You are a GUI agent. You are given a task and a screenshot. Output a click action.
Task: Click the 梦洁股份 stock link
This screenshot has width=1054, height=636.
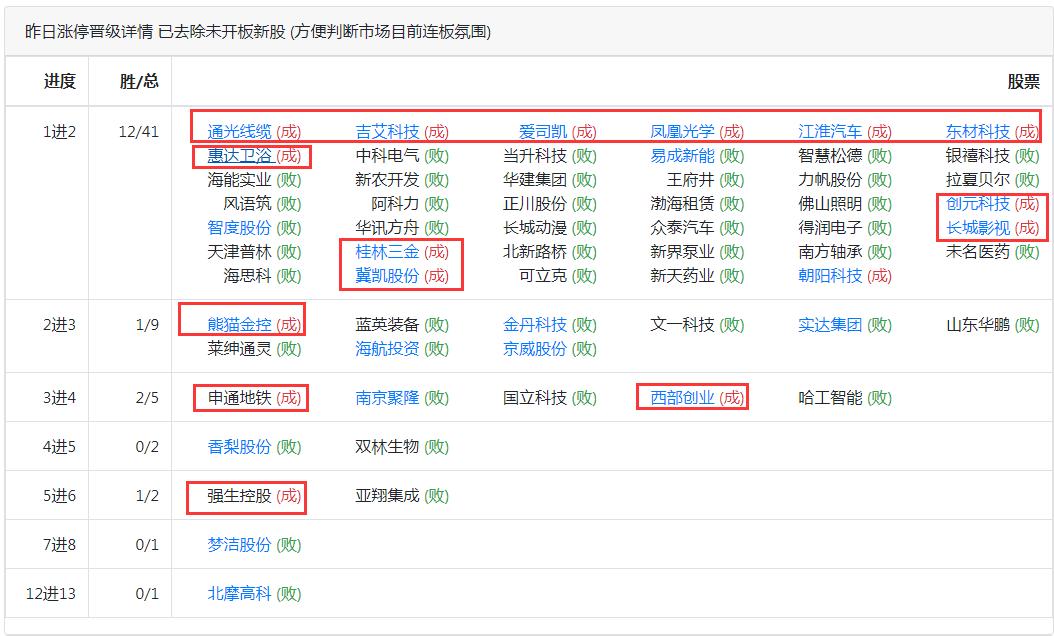click(239, 545)
